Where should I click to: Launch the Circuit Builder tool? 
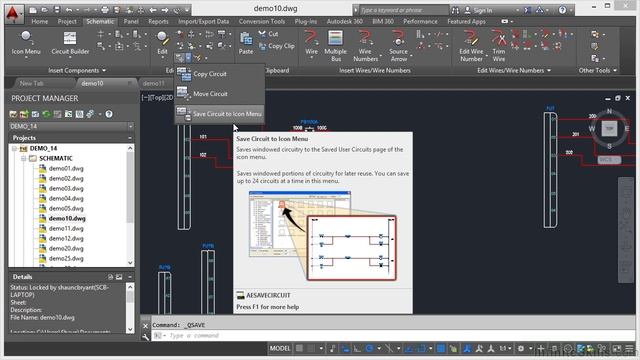point(70,43)
